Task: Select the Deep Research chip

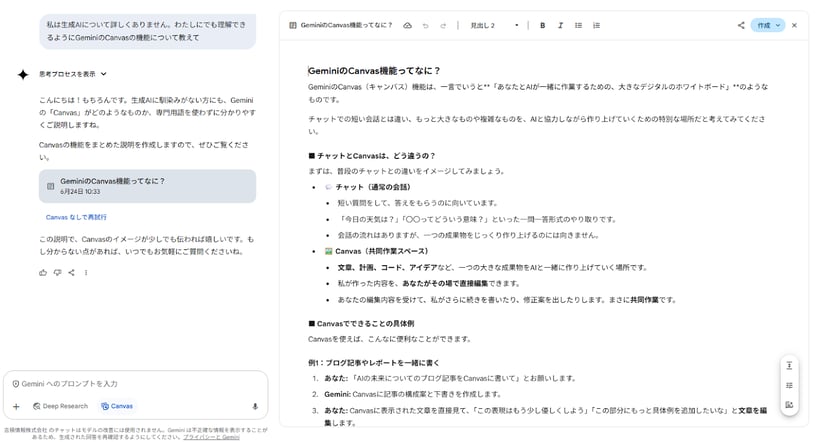Action: (61, 406)
